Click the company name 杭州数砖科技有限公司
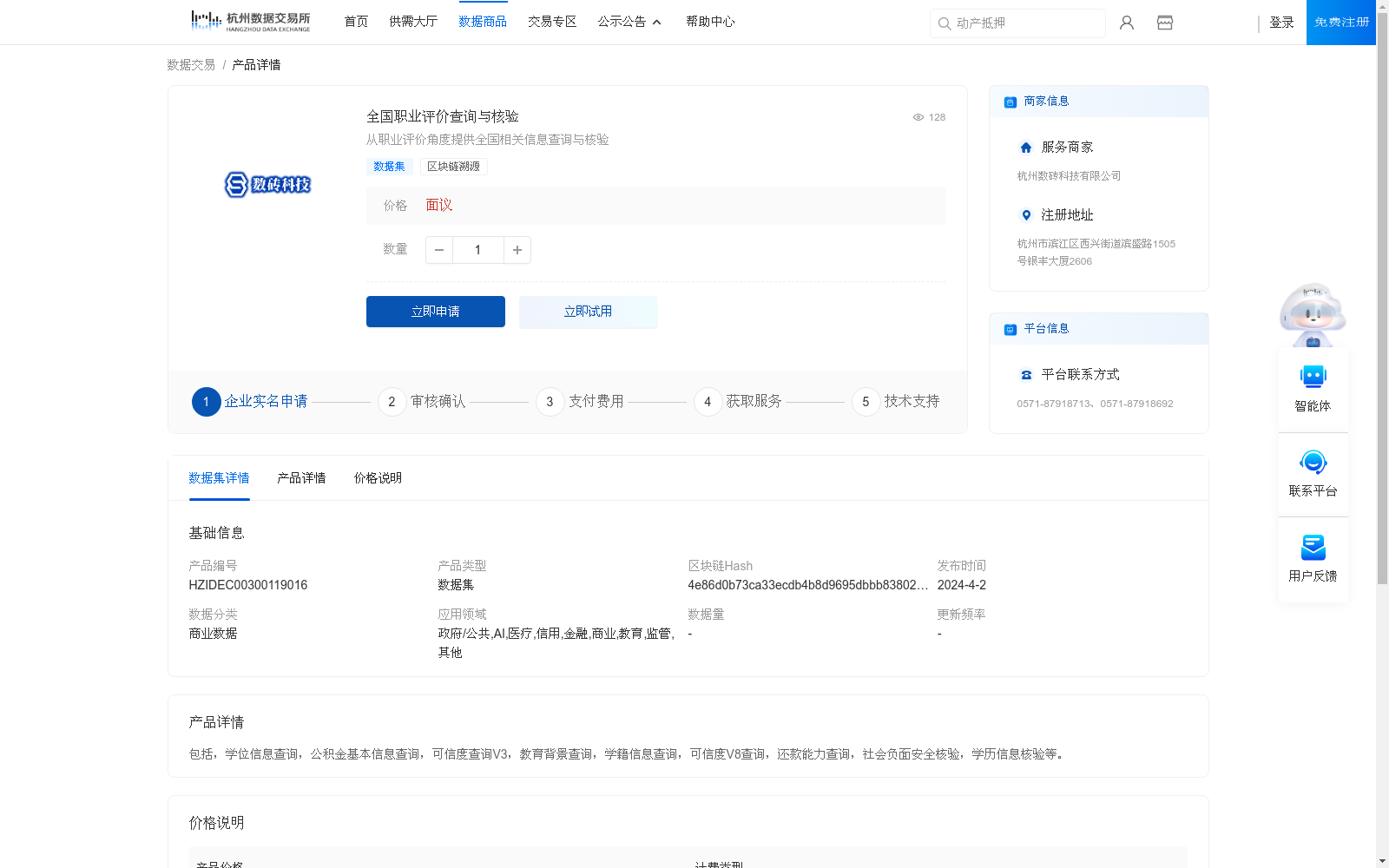 (x=1069, y=176)
